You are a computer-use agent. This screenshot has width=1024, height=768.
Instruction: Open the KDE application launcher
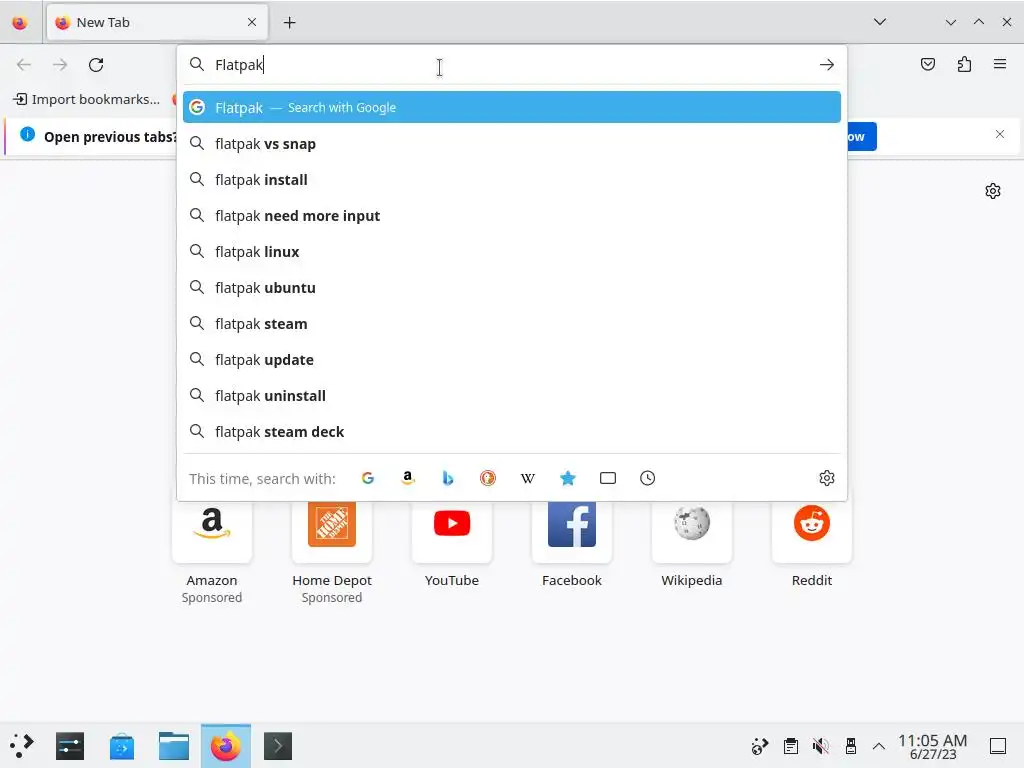click(22, 746)
